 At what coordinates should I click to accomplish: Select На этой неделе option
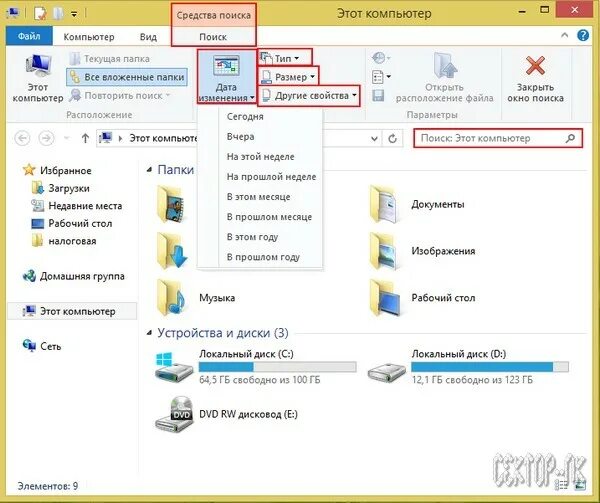[260, 157]
